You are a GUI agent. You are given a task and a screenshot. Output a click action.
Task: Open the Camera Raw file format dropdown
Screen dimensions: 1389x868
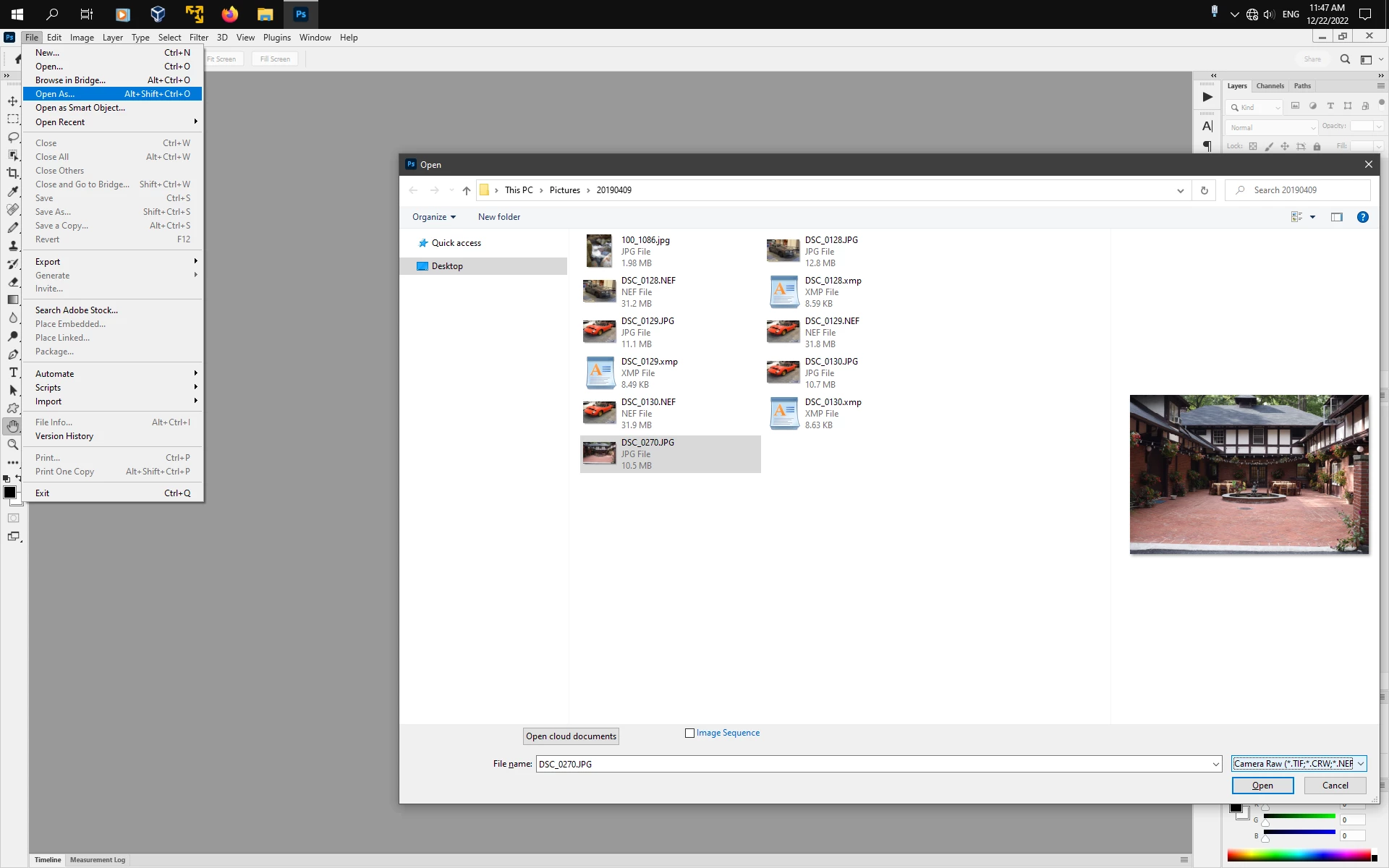click(1299, 764)
